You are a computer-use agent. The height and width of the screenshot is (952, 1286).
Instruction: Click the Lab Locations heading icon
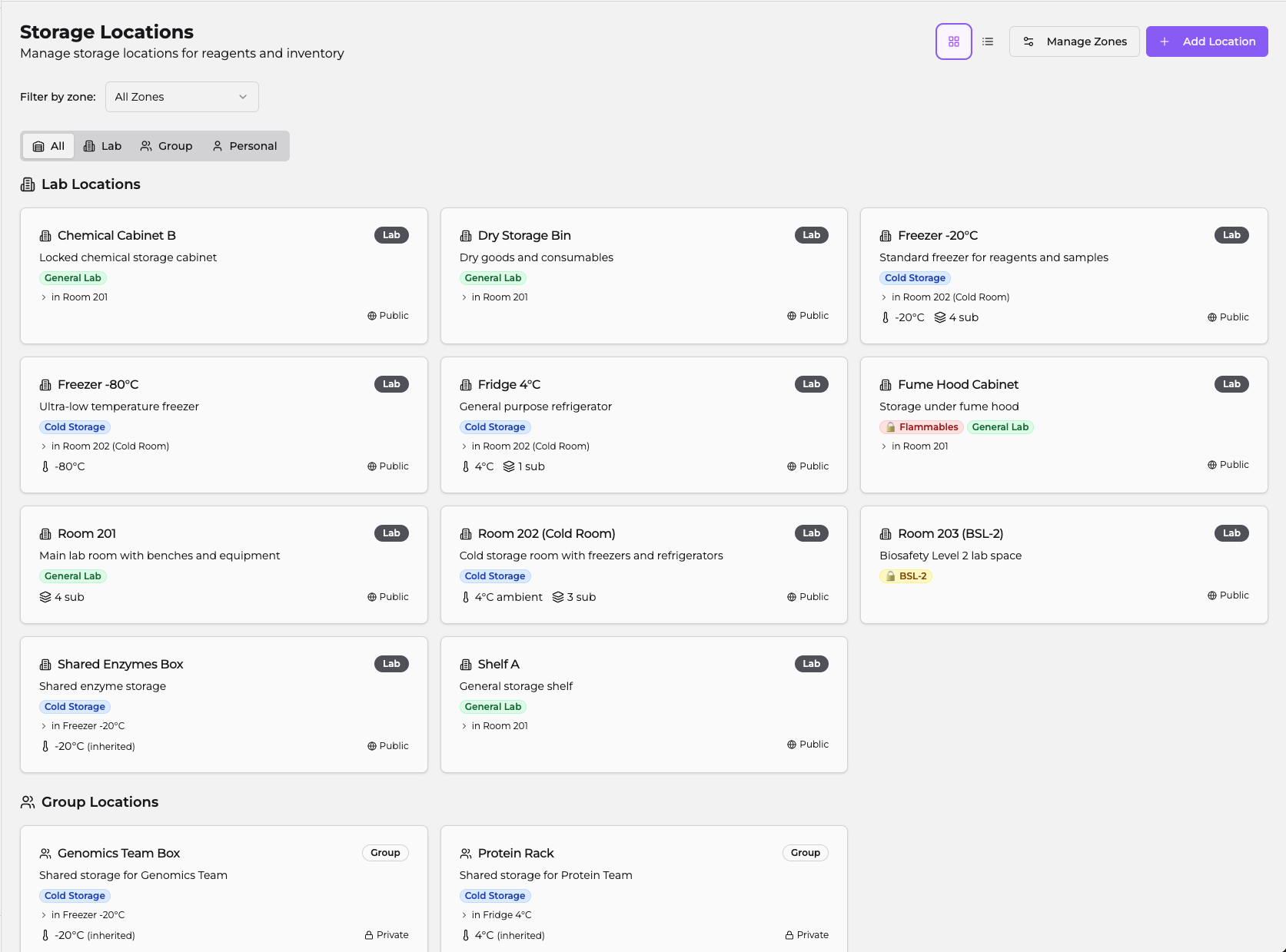pyautogui.click(x=28, y=184)
